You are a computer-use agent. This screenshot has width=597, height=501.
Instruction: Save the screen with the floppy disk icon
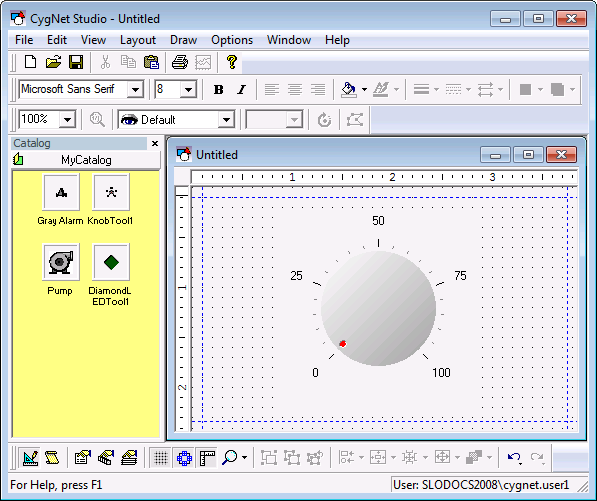click(76, 62)
